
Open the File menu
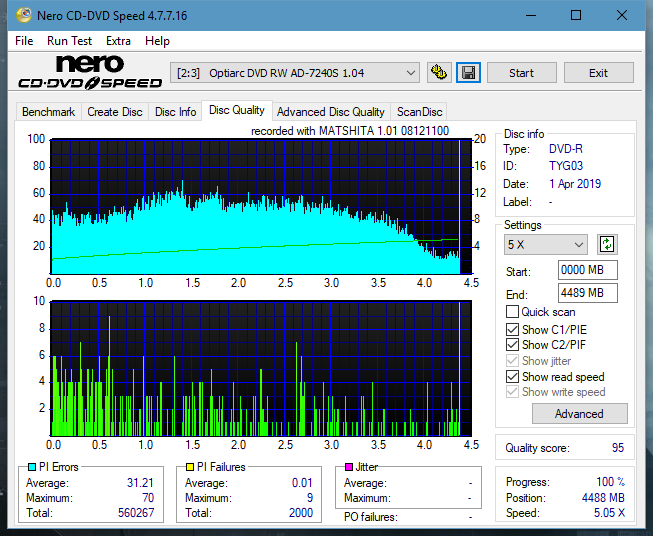tap(24, 41)
